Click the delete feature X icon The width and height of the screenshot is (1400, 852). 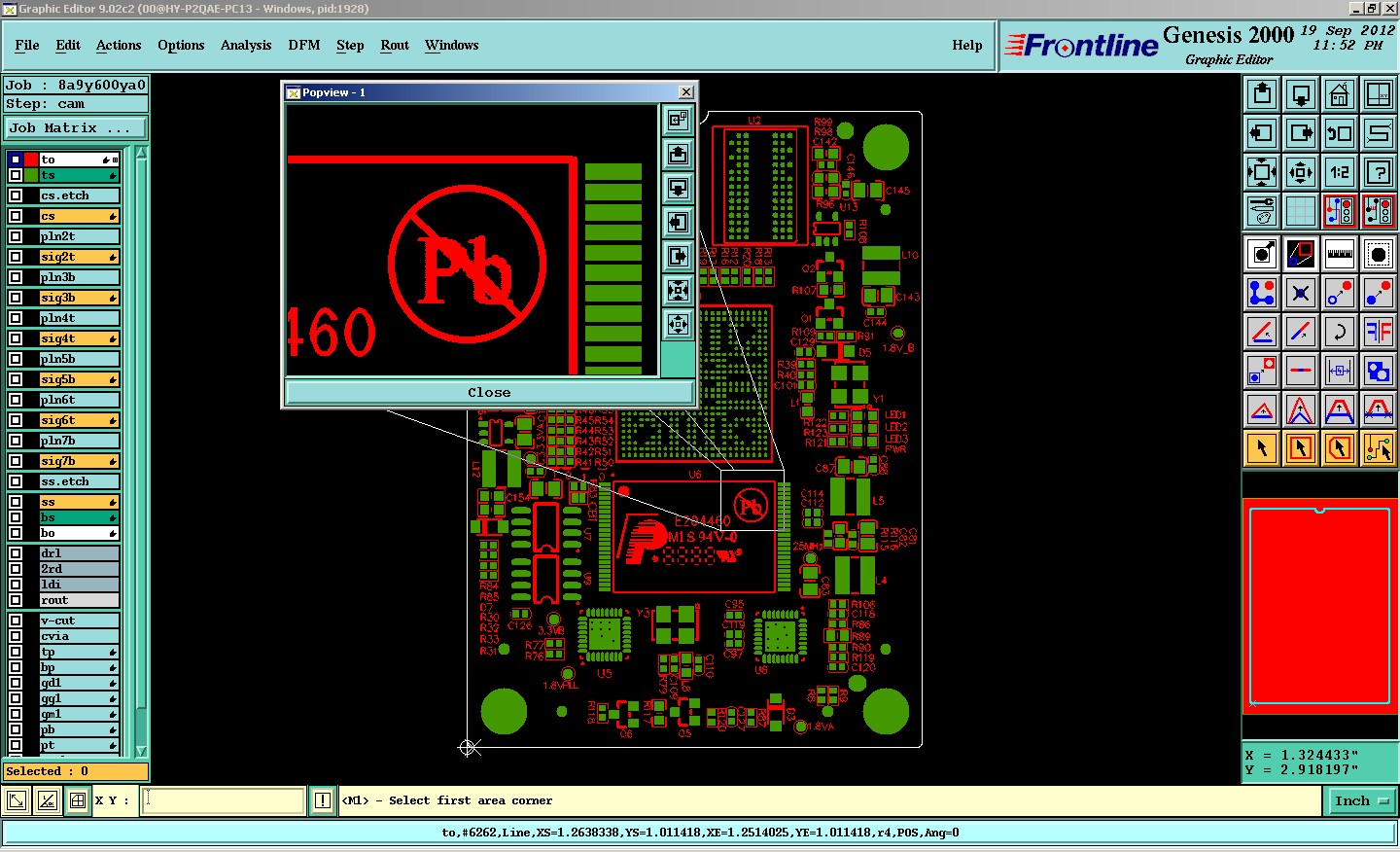(1301, 293)
